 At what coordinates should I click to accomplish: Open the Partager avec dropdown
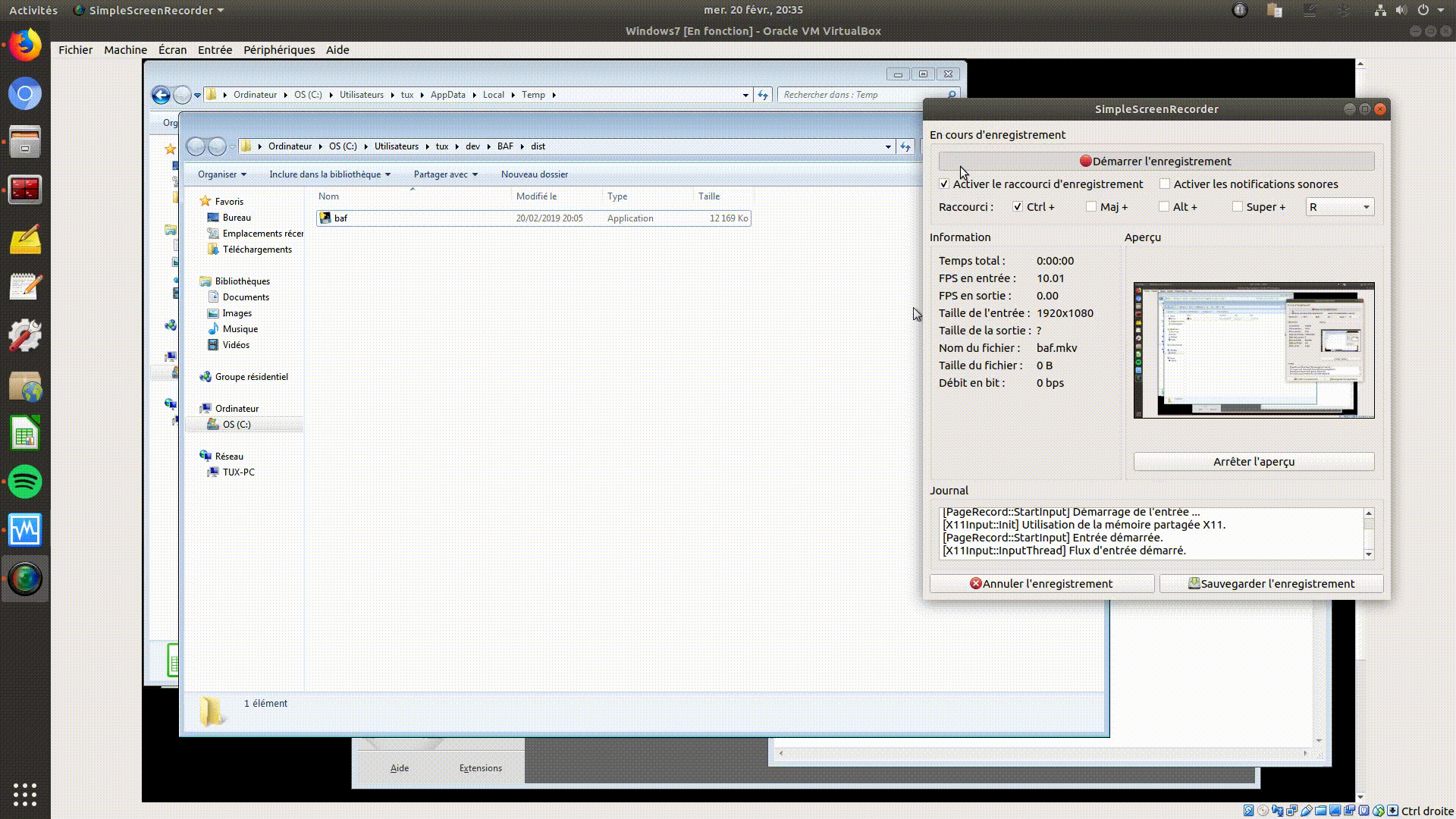click(x=445, y=174)
